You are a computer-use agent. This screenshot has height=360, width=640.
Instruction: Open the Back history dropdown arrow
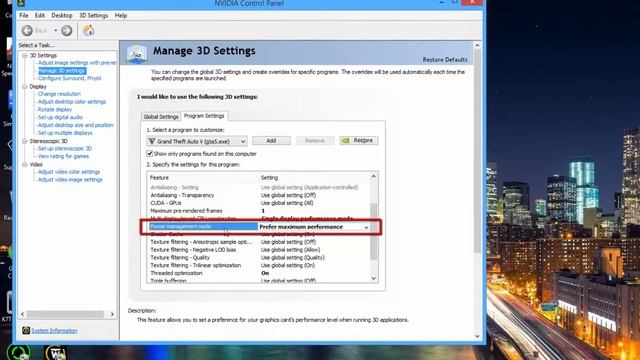pos(56,31)
